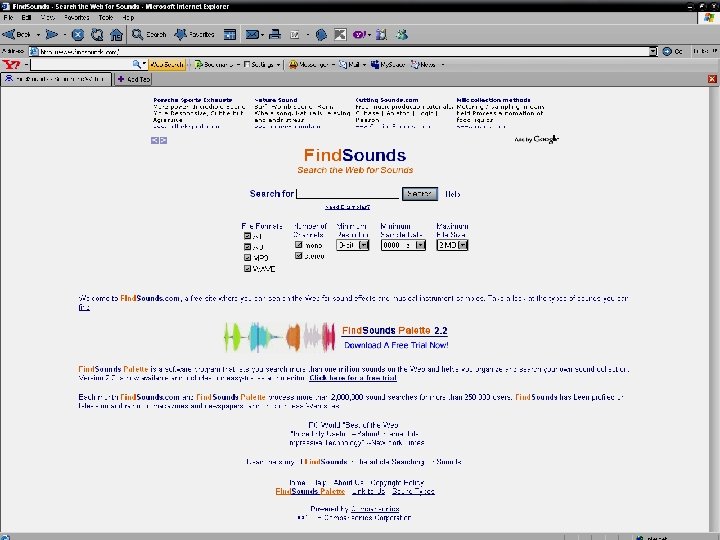Open the View menu
720x540 pixels.
(47, 17)
